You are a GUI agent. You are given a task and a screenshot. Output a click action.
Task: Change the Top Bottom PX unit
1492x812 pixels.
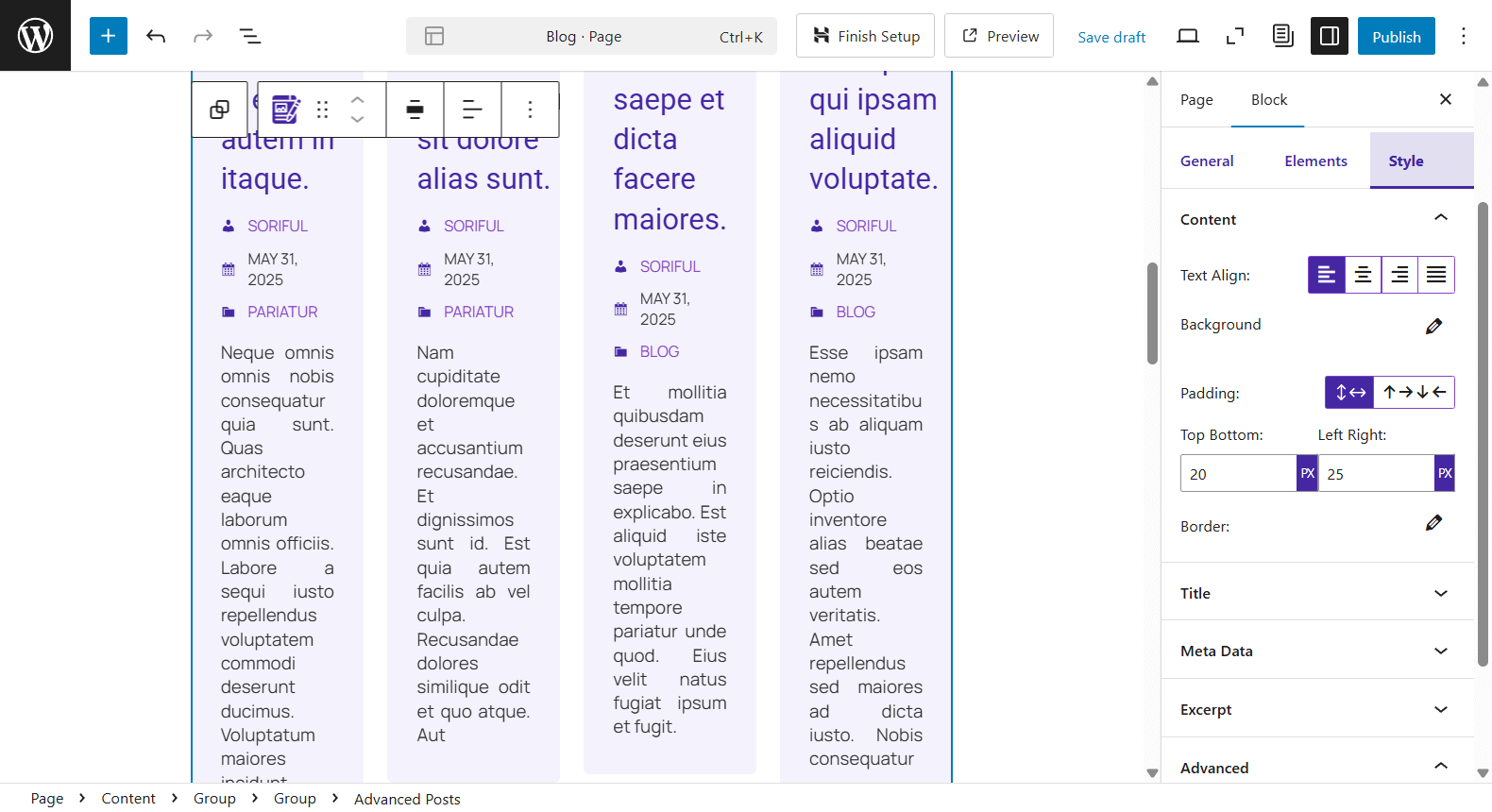(x=1307, y=473)
